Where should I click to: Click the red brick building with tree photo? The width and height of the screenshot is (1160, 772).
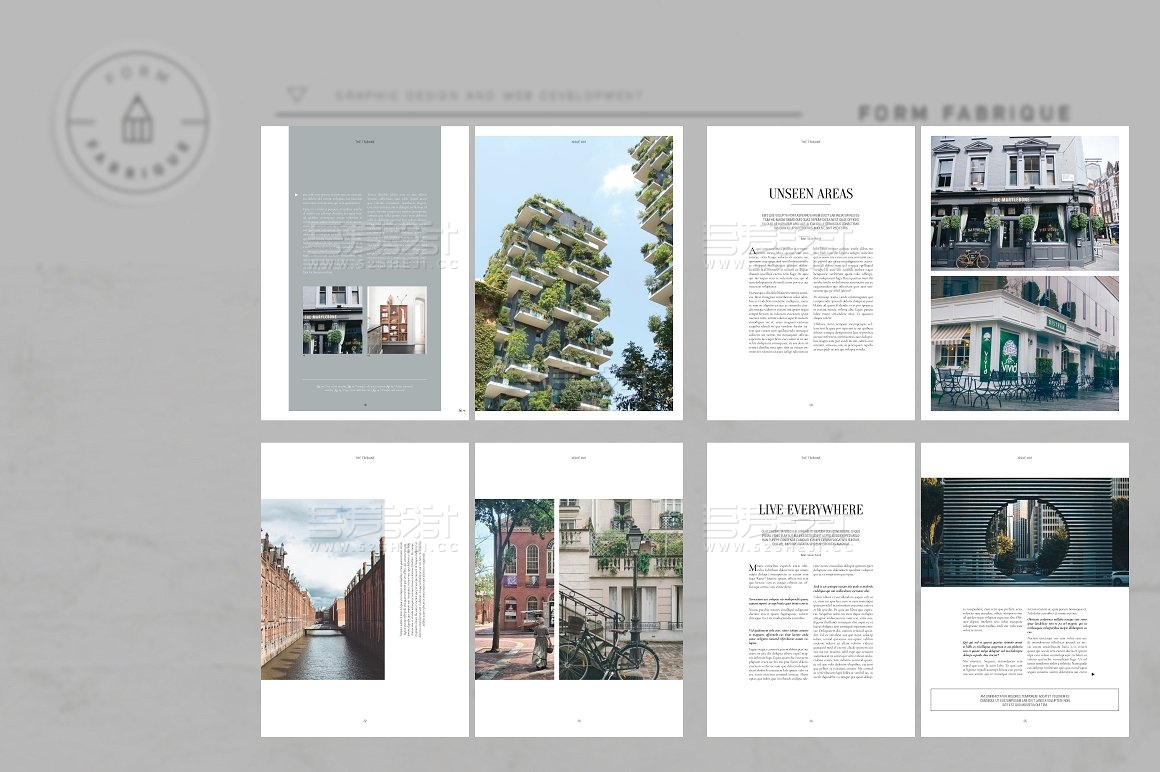514,589
